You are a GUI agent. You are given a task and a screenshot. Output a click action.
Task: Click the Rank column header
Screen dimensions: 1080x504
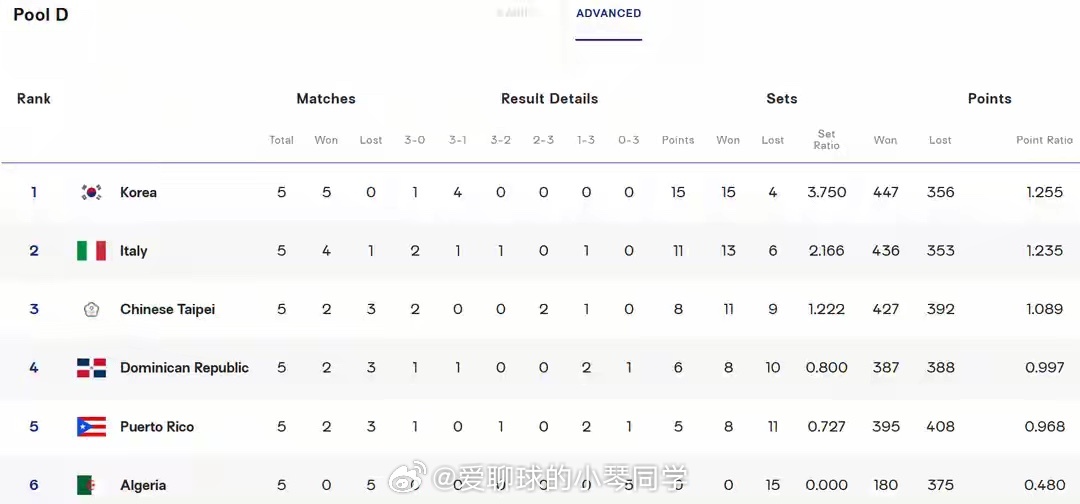point(34,98)
